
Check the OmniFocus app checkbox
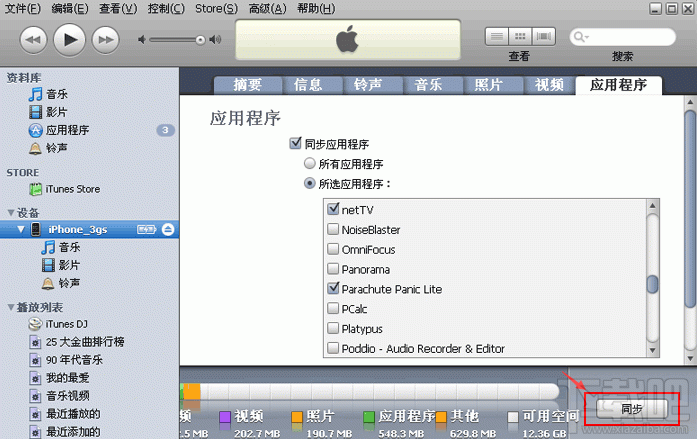[x=333, y=249]
